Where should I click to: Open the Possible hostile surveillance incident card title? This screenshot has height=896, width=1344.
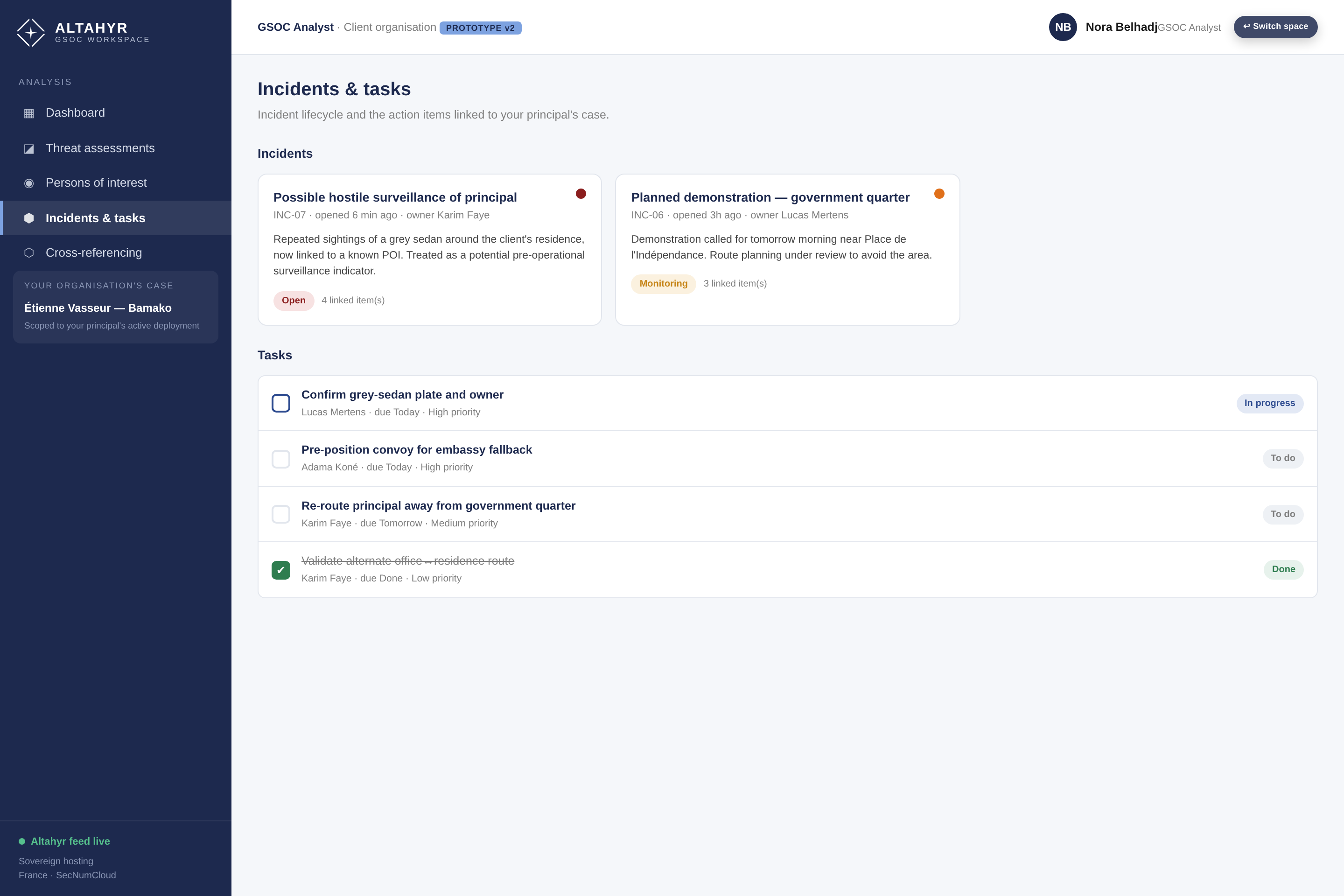[395, 197]
